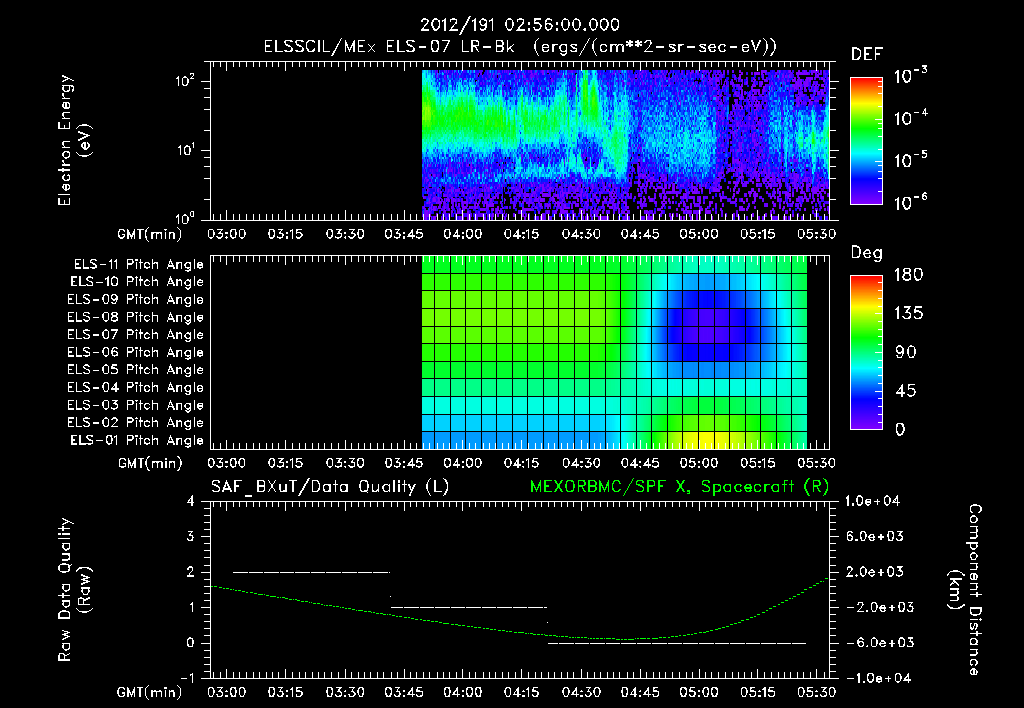Viewport: 1024px width, 708px height.
Task: Click the Raw Data Quality (Raw) axis label
Action: [x=74, y=590]
